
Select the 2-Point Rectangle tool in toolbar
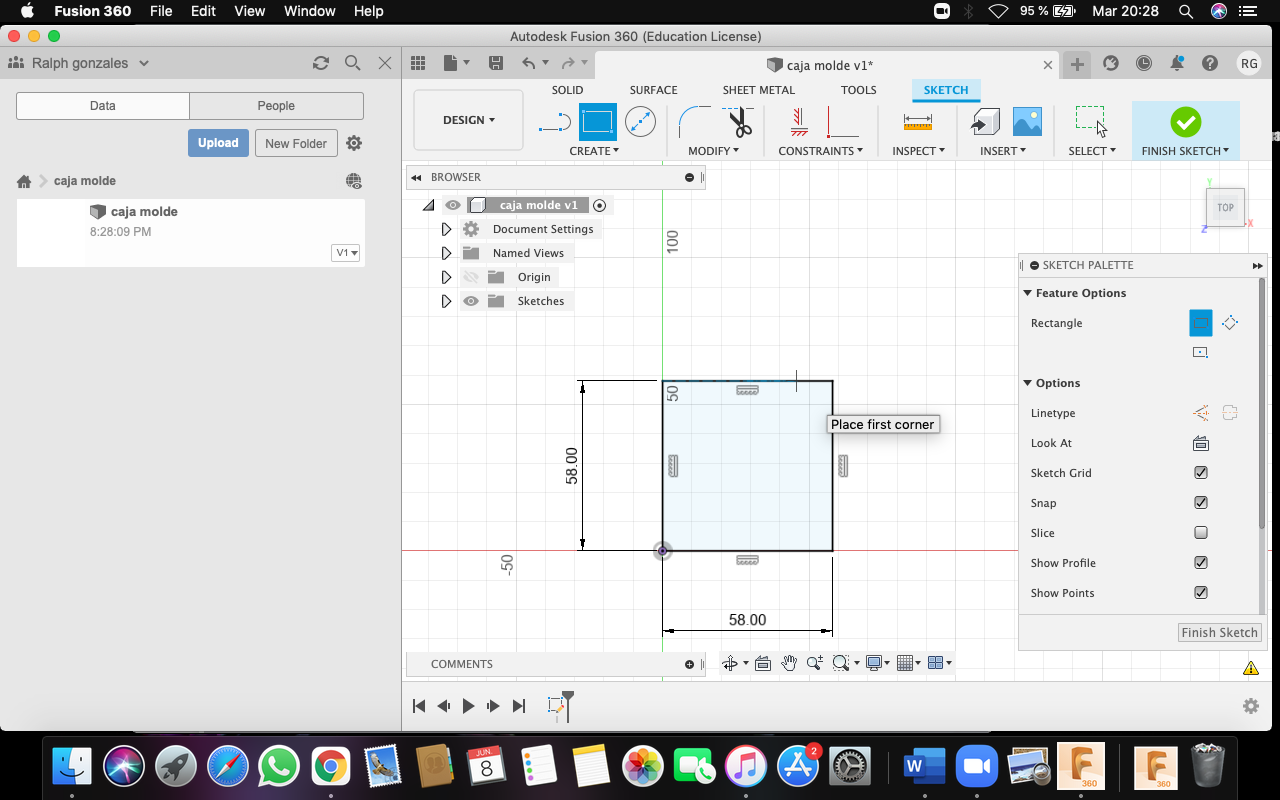tap(597, 122)
